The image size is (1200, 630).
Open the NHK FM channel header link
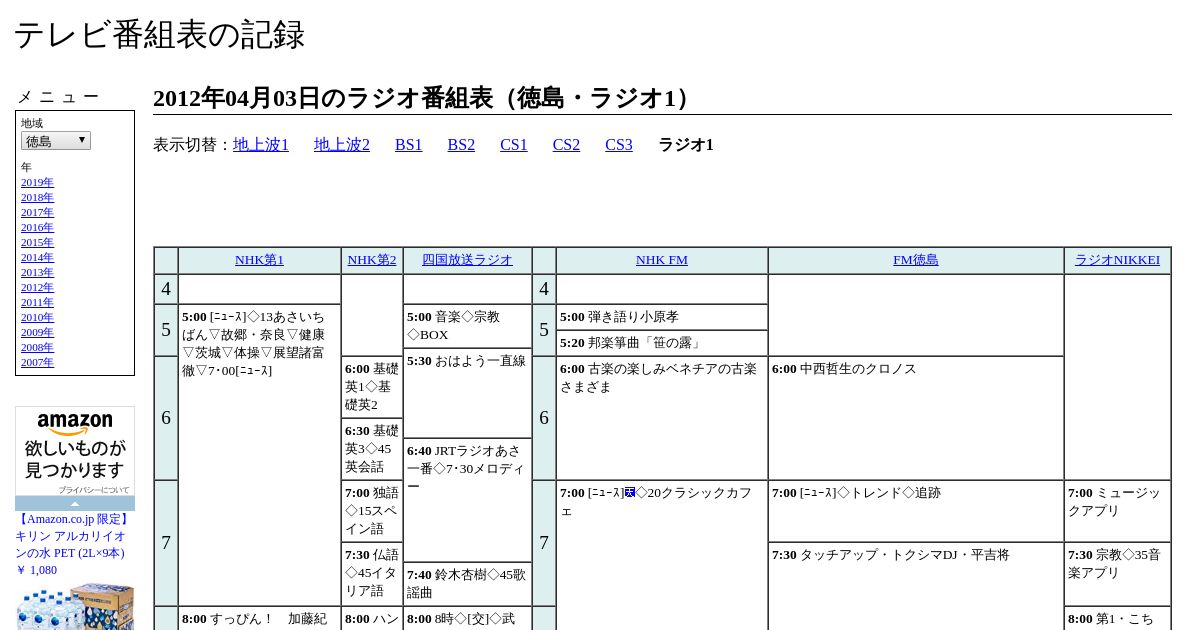tap(662, 260)
